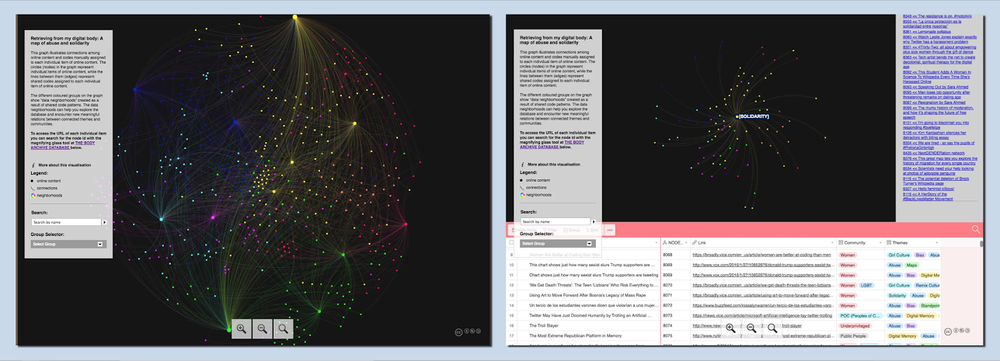The height and width of the screenshot is (361, 1000).
Task: Click More about this visualisation in left panel
Action: (x=65, y=165)
